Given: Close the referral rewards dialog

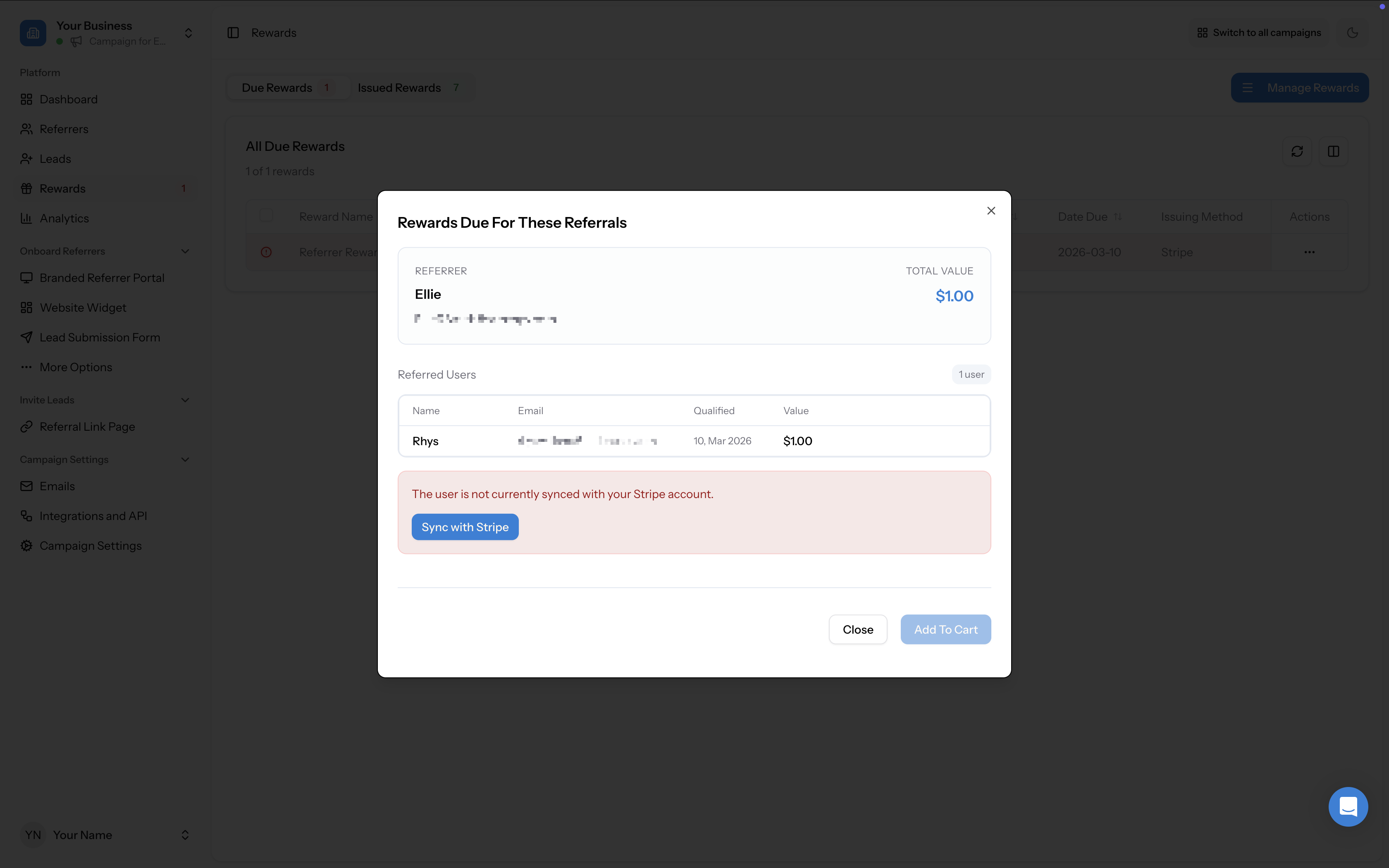Looking at the screenshot, I should (x=991, y=210).
